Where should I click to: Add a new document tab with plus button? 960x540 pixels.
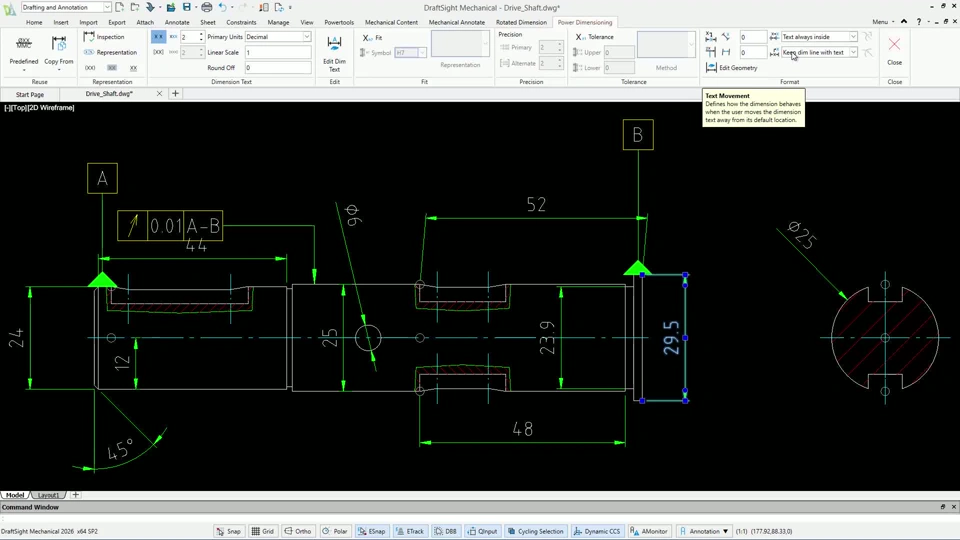[175, 94]
